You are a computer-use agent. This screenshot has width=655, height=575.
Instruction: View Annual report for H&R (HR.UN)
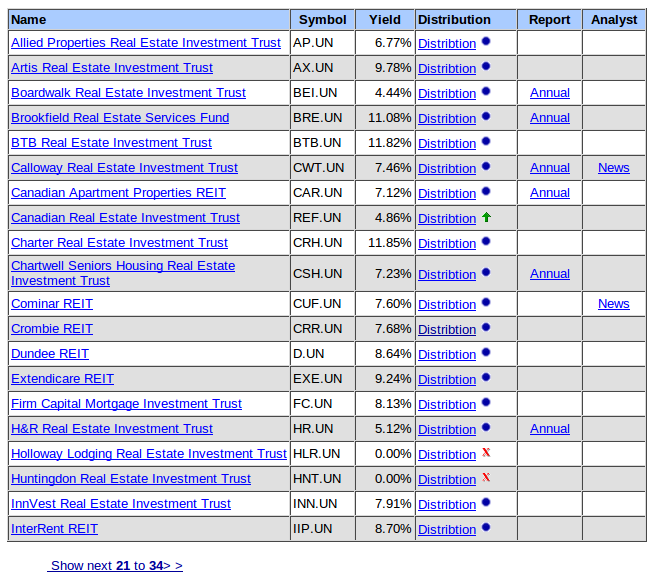click(550, 429)
